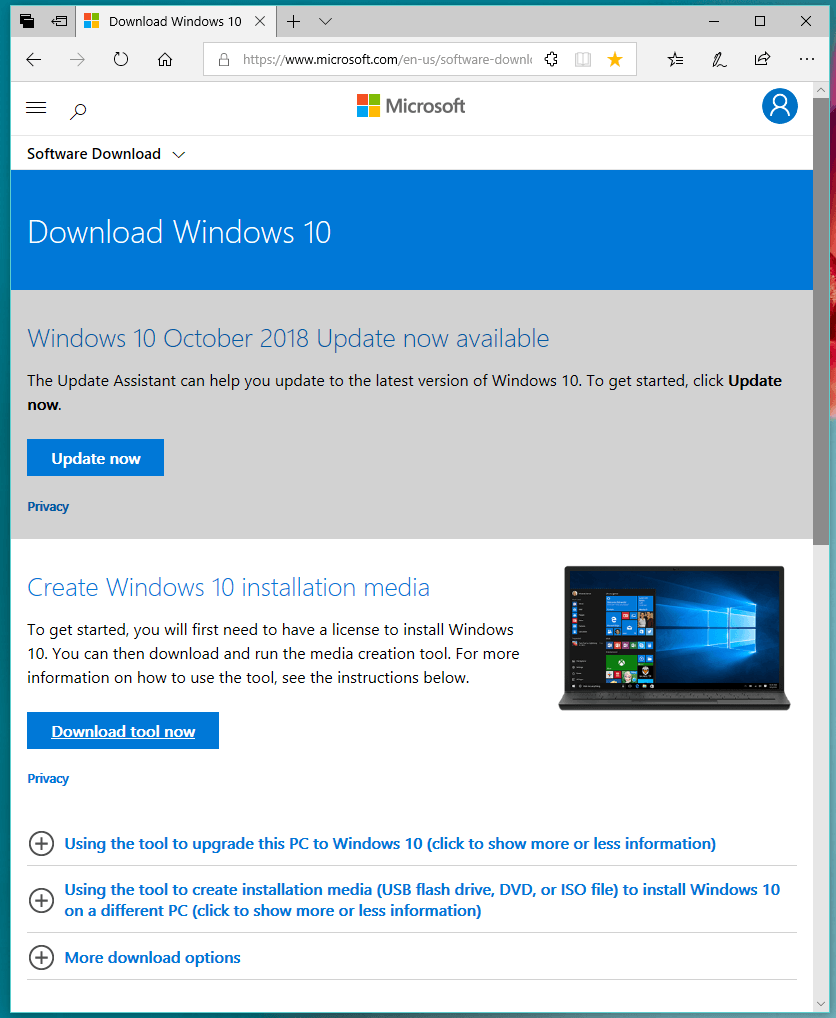The height and width of the screenshot is (1018, 836).
Task: View site security lock information
Action: (x=224, y=60)
